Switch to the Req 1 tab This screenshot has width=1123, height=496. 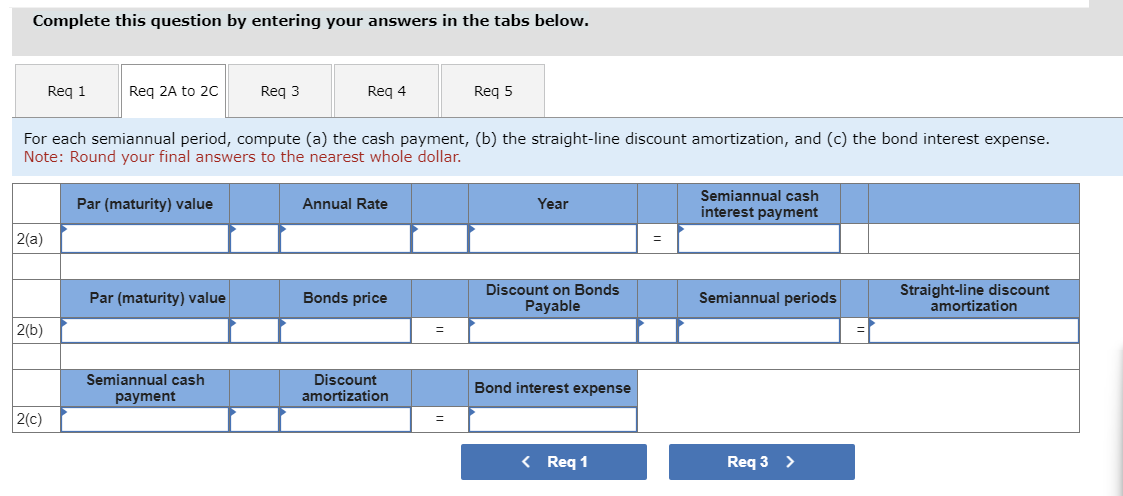pyautogui.click(x=66, y=91)
